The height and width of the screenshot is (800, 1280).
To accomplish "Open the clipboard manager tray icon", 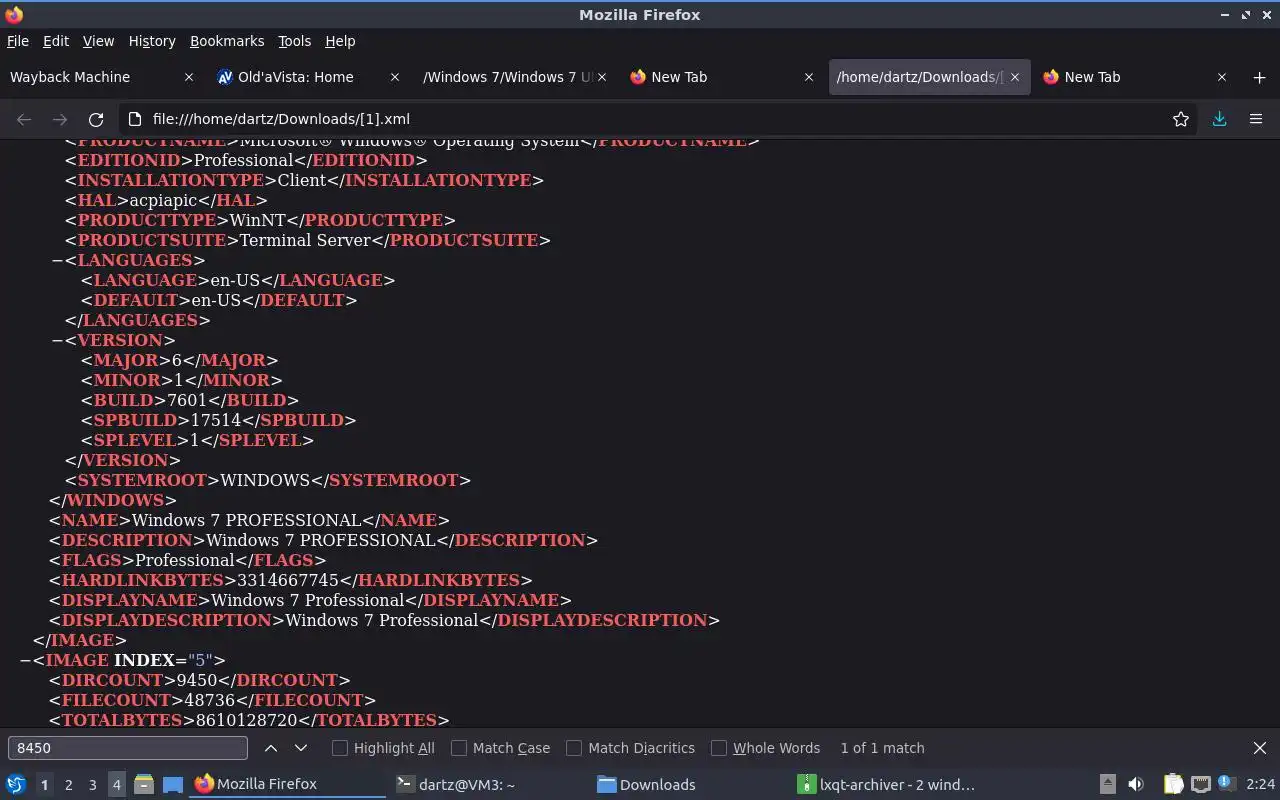I will point(1173,784).
